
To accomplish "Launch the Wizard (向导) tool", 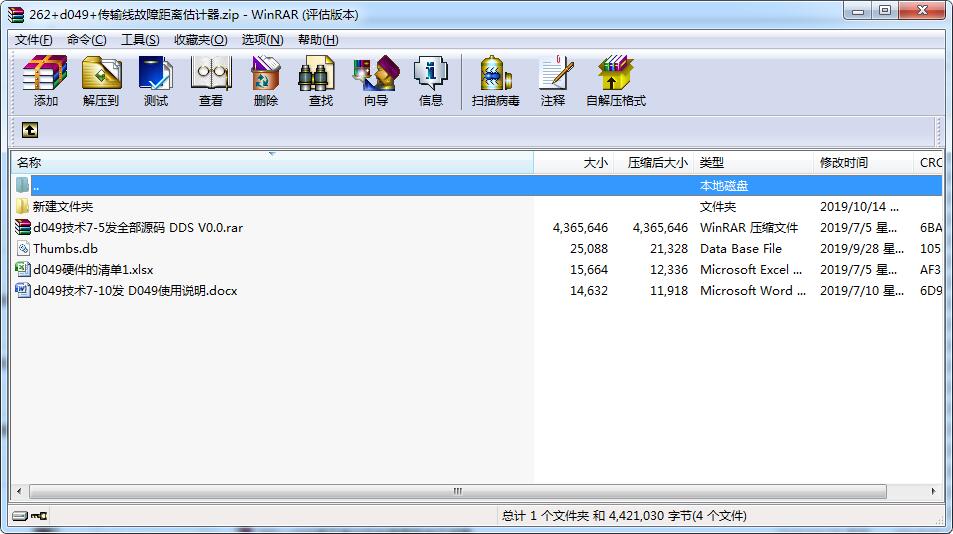I will pyautogui.click(x=376, y=81).
